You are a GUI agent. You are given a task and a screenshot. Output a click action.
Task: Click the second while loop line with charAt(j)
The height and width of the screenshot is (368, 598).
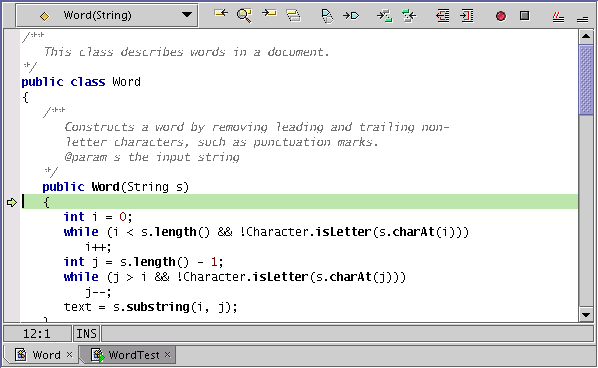pyautogui.click(x=235, y=277)
